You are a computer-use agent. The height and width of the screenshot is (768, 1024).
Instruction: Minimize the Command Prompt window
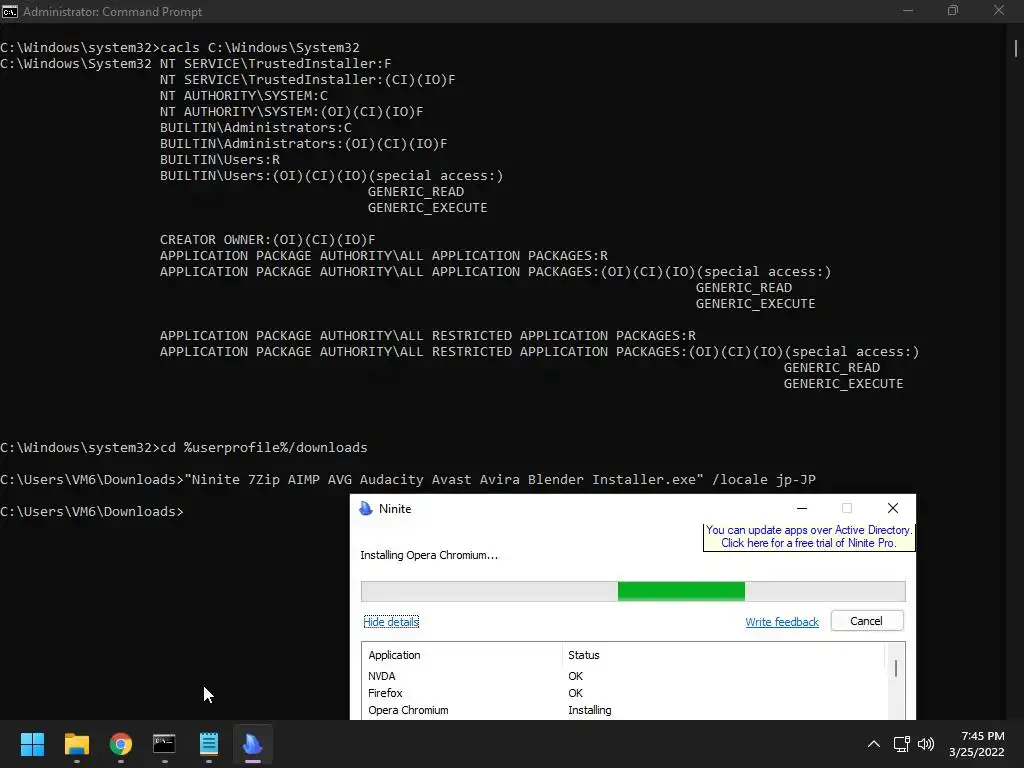(908, 10)
